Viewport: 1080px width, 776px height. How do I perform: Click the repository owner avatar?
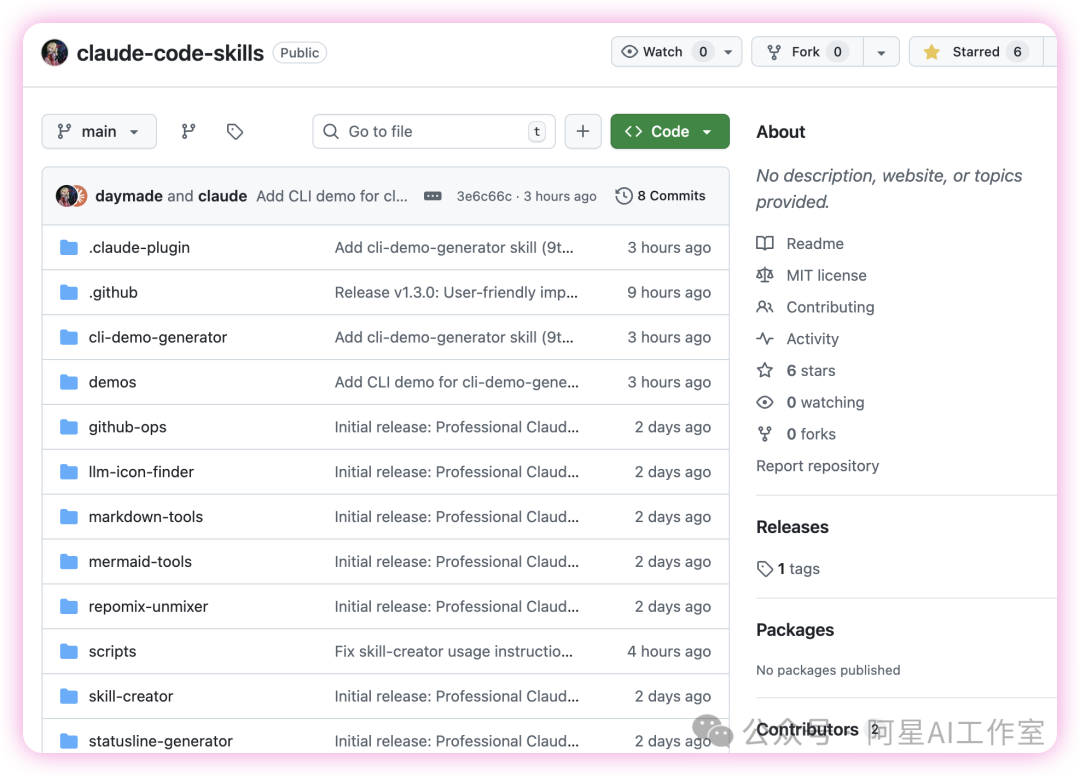coord(54,53)
